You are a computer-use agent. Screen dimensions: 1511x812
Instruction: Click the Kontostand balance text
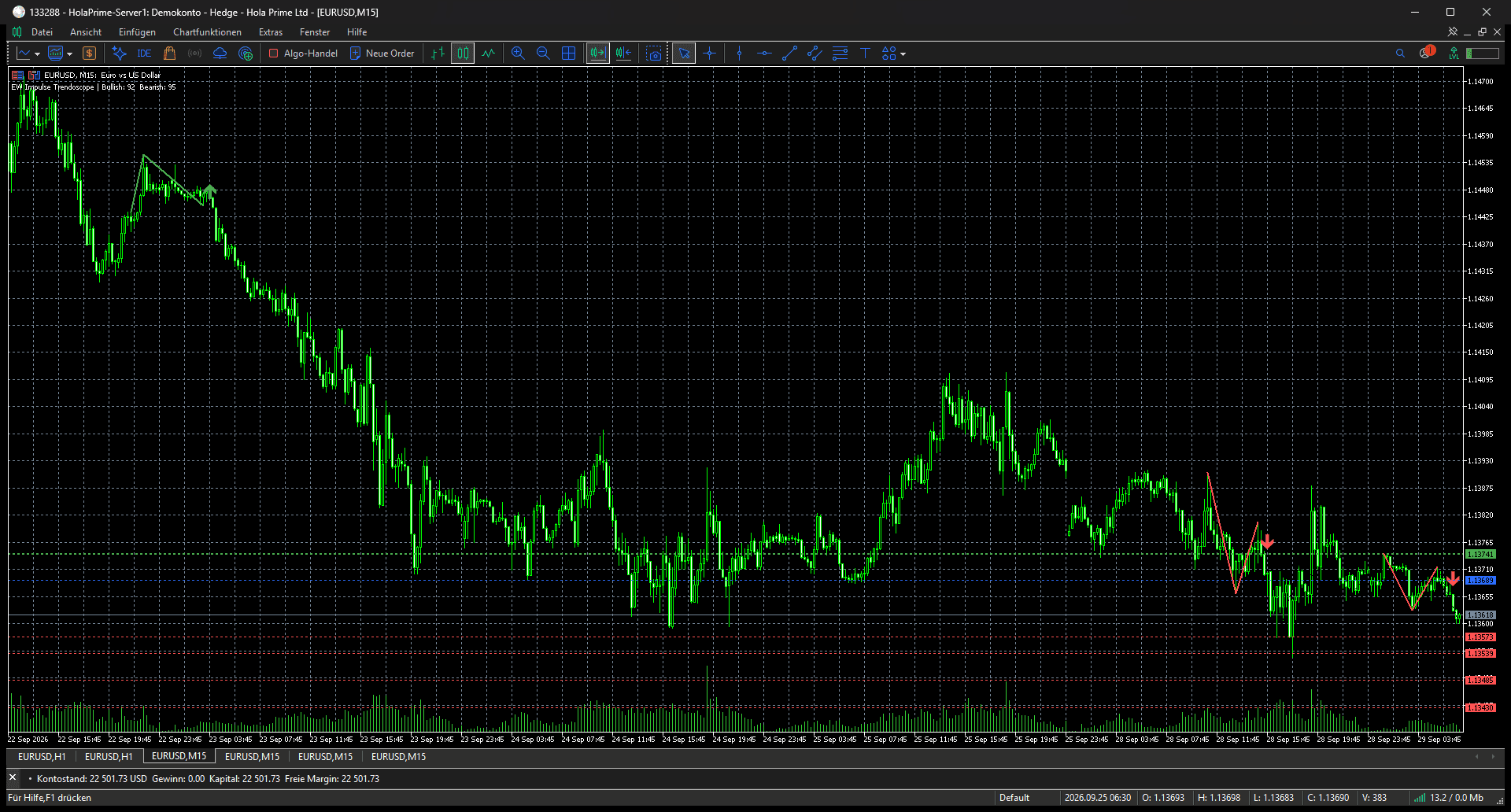(92, 779)
